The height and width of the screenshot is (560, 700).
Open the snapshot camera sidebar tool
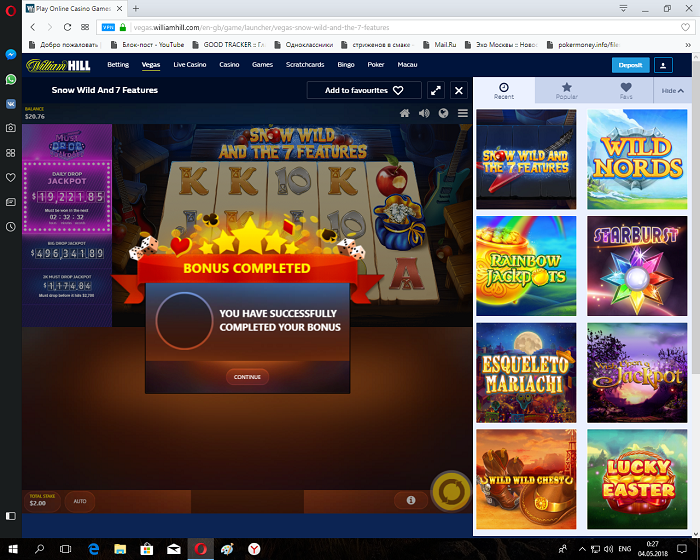point(11,128)
